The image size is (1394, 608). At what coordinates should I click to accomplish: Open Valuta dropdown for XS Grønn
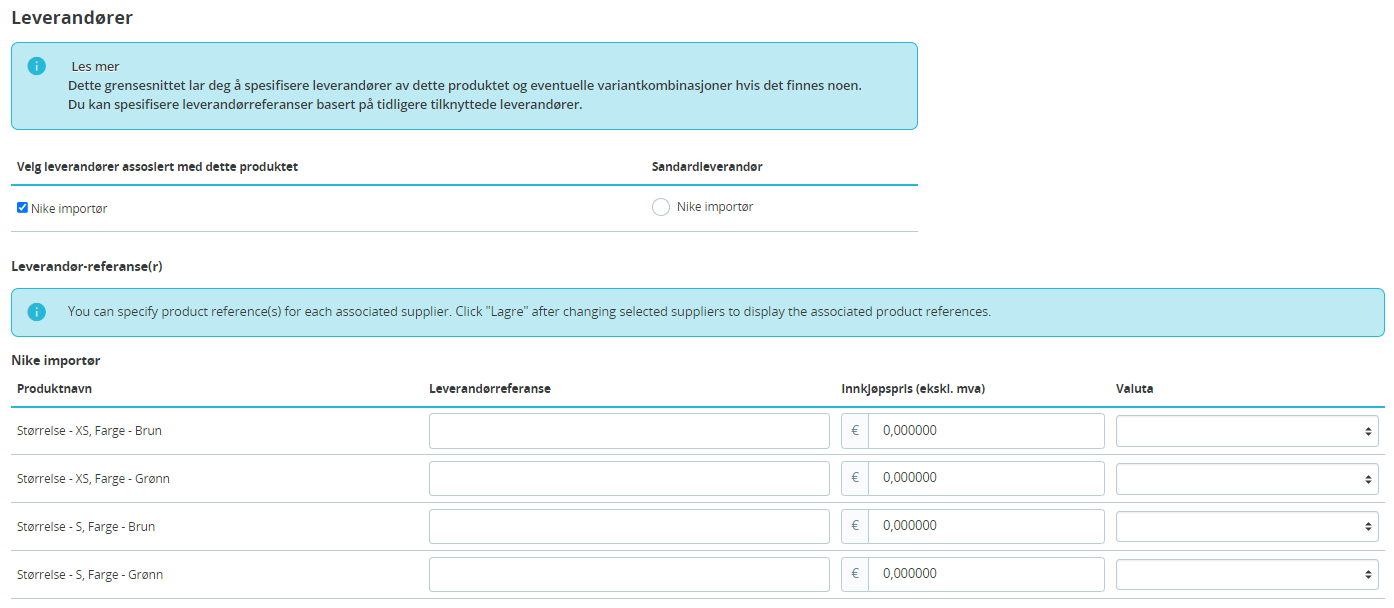coord(1247,479)
